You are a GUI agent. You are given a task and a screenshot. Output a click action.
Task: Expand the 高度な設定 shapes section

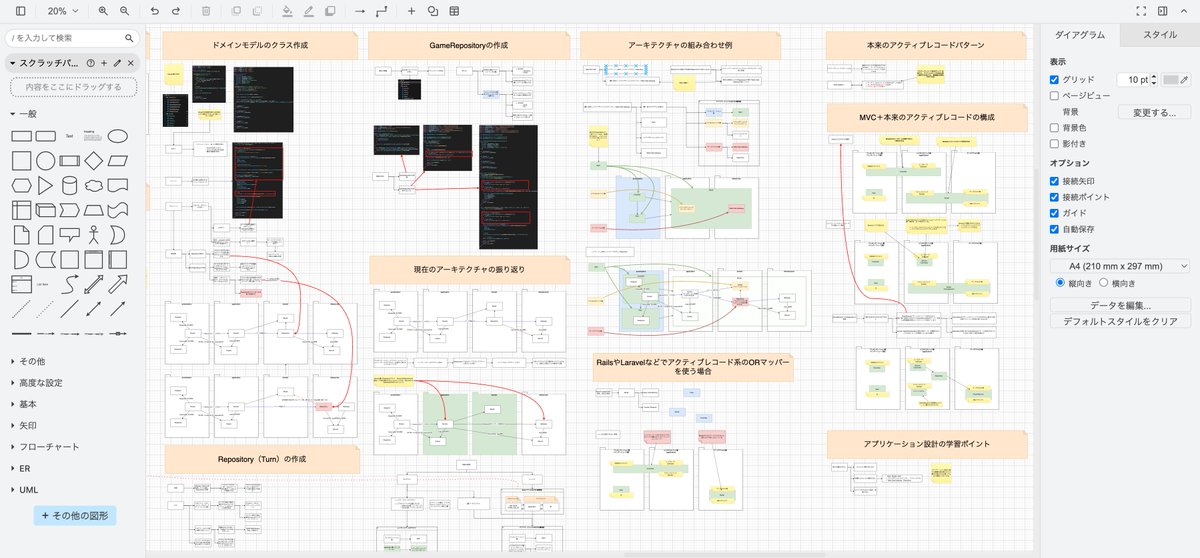[x=37, y=383]
